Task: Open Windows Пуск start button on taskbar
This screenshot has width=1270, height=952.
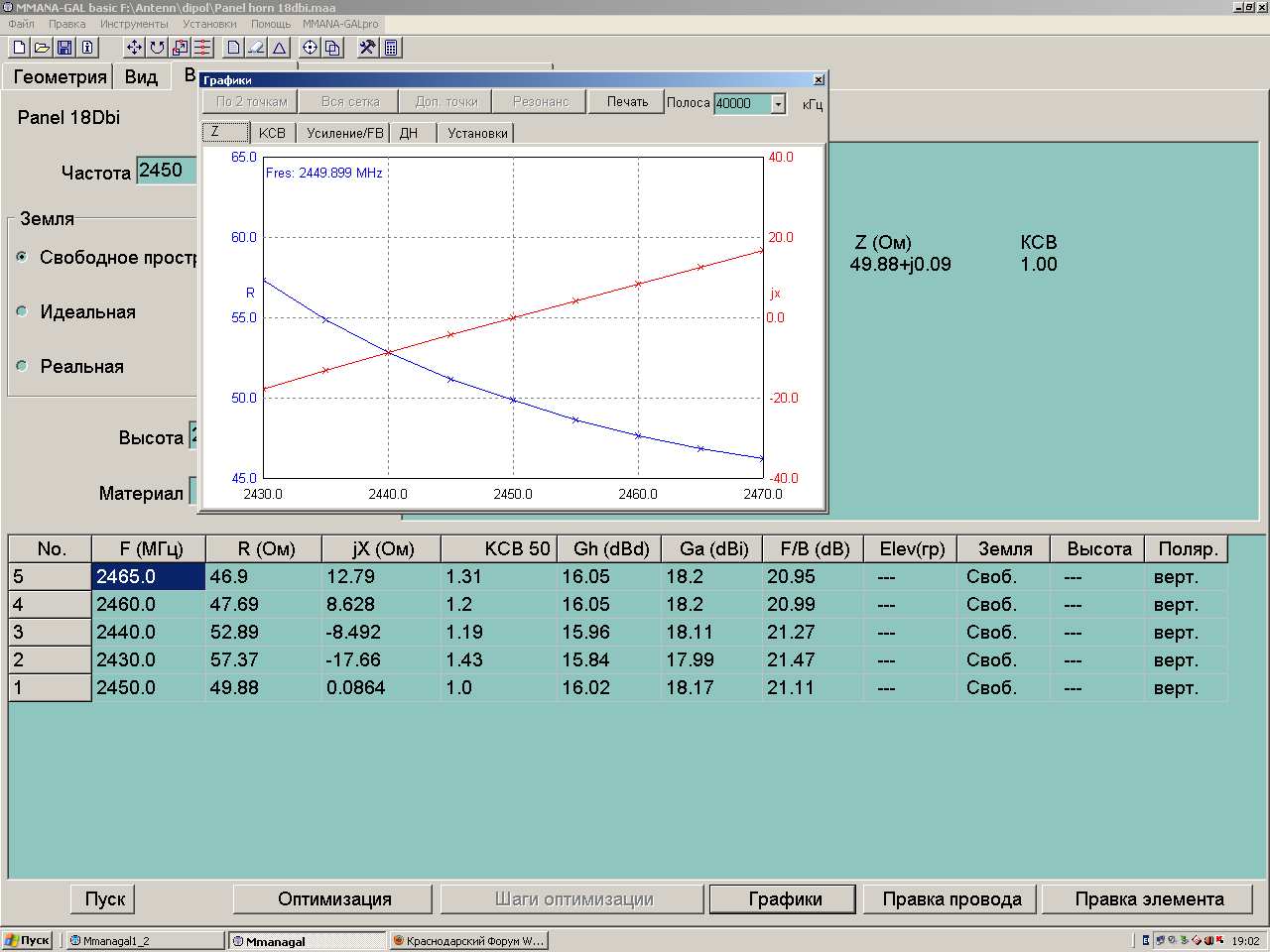Action: pyautogui.click(x=28, y=940)
